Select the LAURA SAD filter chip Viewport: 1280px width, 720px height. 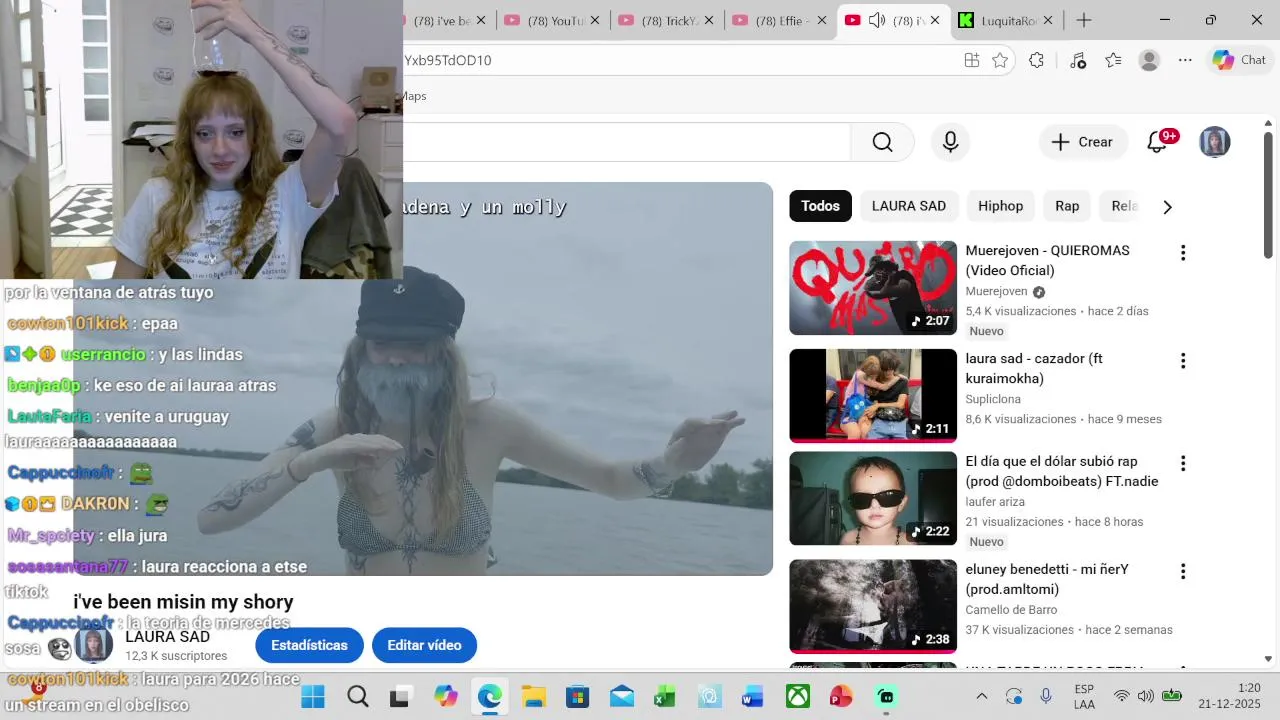click(x=908, y=206)
